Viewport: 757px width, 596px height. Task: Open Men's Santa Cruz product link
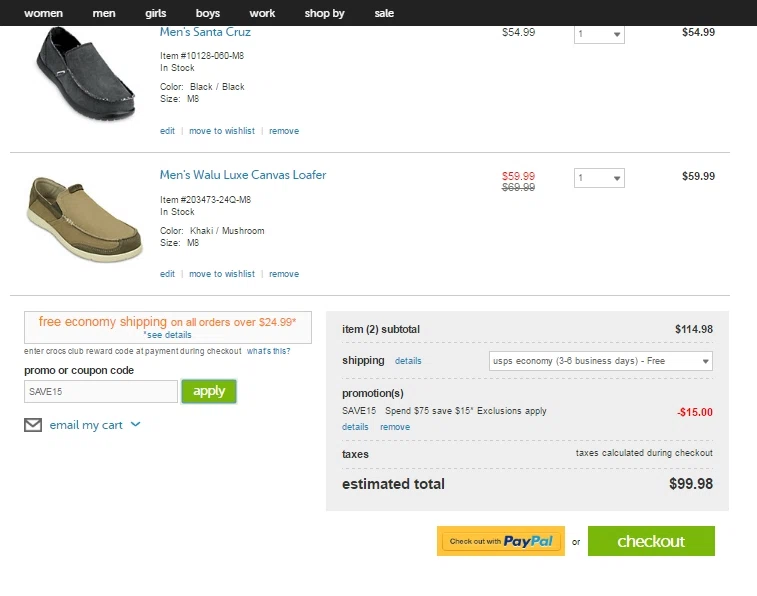[x=205, y=32]
